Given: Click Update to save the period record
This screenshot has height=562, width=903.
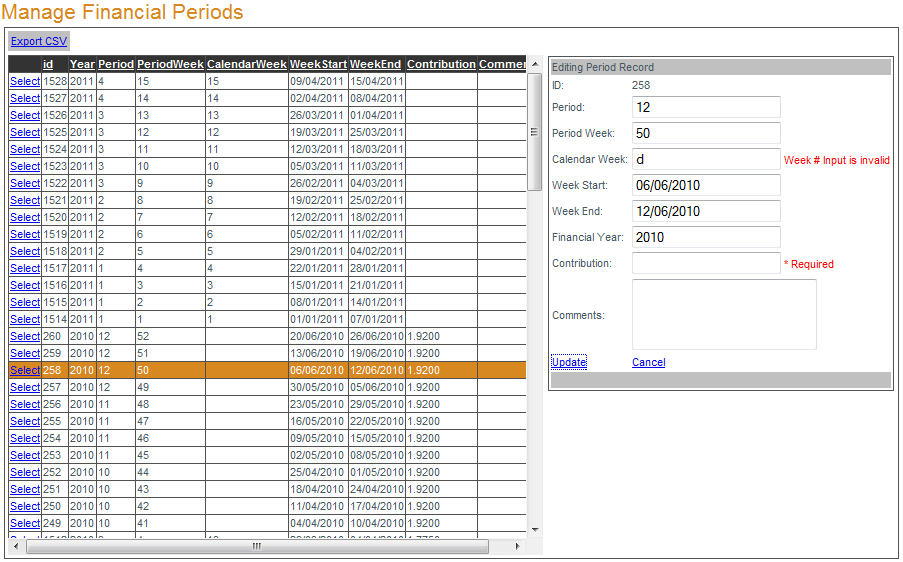Looking at the screenshot, I should (x=569, y=362).
